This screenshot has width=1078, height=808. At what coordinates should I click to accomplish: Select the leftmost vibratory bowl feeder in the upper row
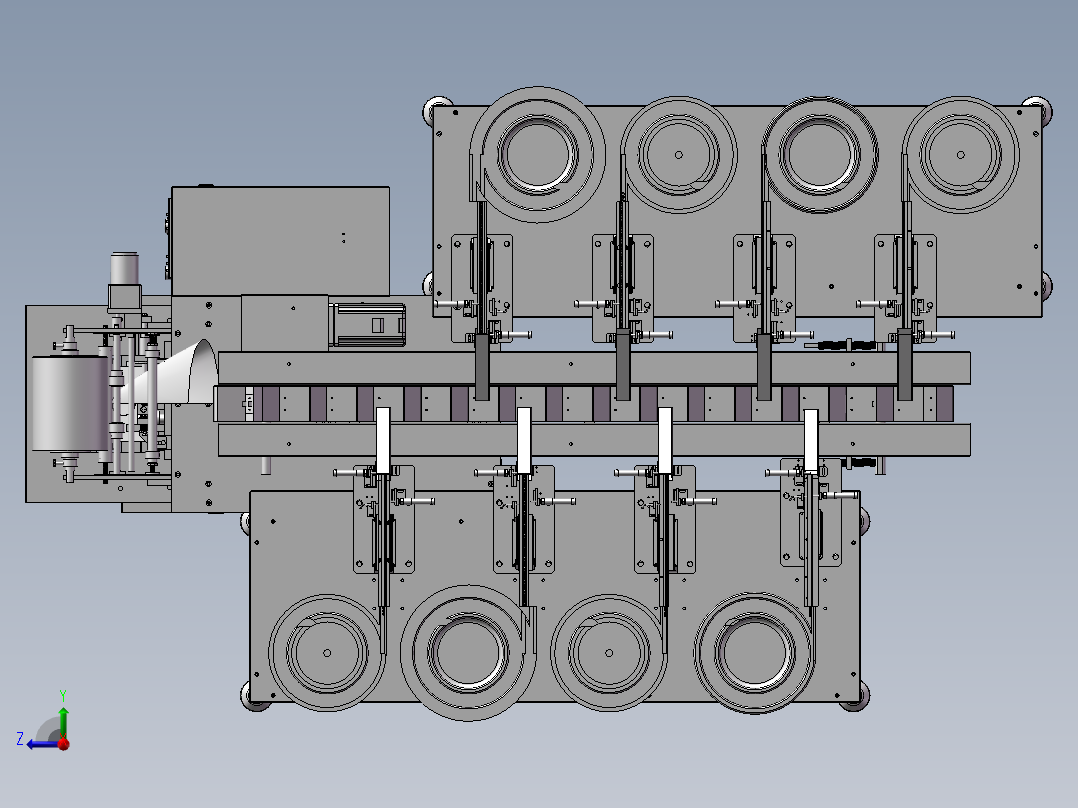tap(538, 155)
